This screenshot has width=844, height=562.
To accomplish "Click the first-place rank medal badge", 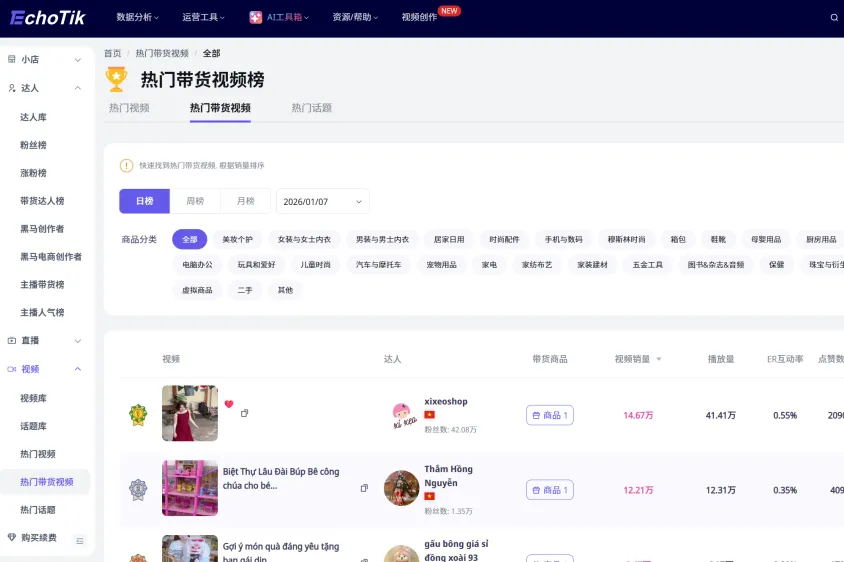I will 138,415.
